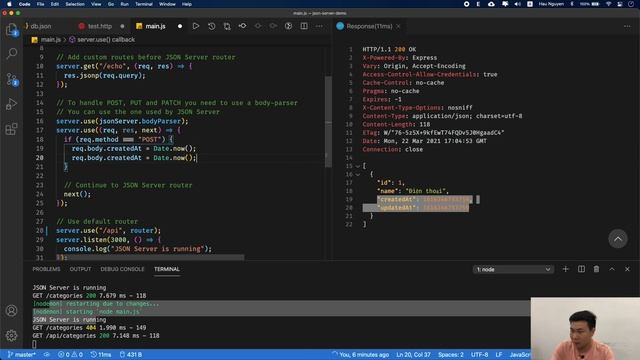Open editor More Actions ellipsis

click(319, 26)
